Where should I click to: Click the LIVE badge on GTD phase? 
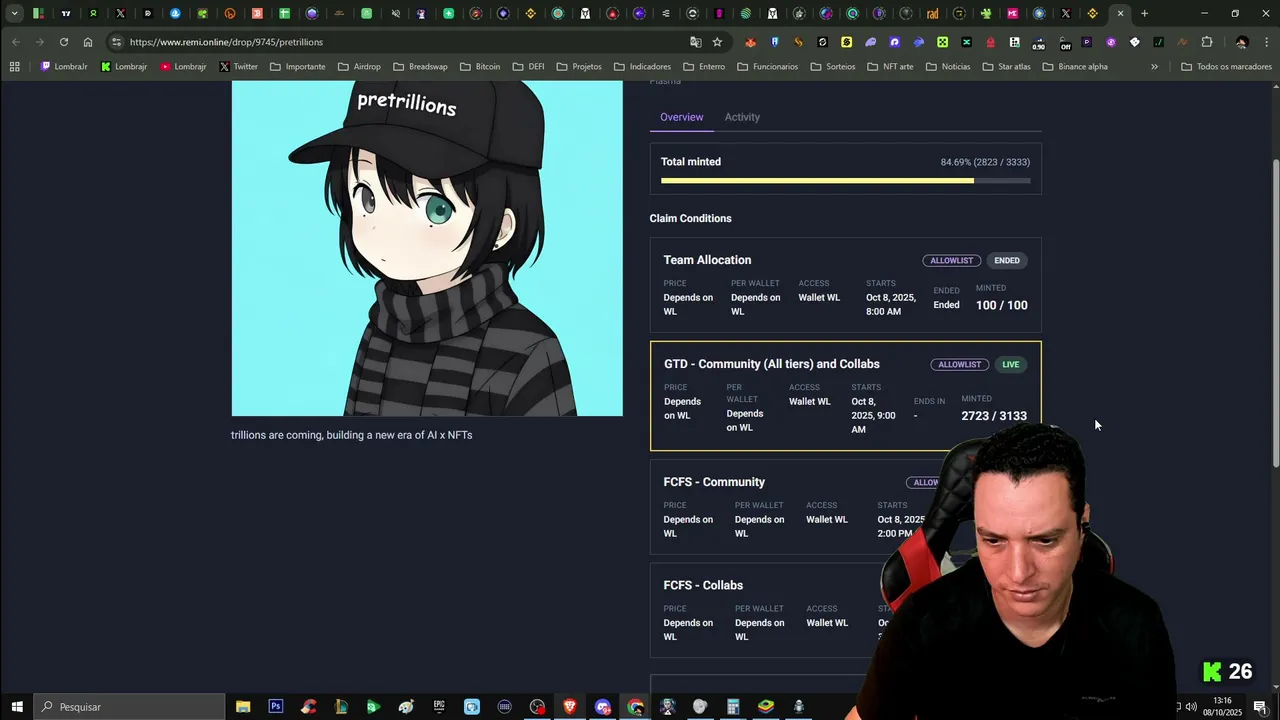(x=1011, y=364)
